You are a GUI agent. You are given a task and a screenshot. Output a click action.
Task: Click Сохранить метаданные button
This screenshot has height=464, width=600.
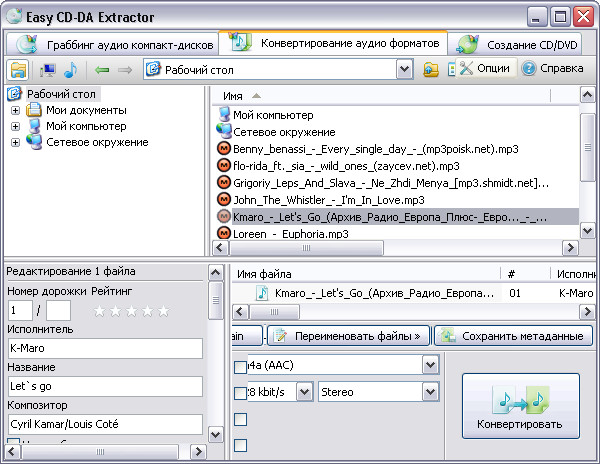coord(512,335)
